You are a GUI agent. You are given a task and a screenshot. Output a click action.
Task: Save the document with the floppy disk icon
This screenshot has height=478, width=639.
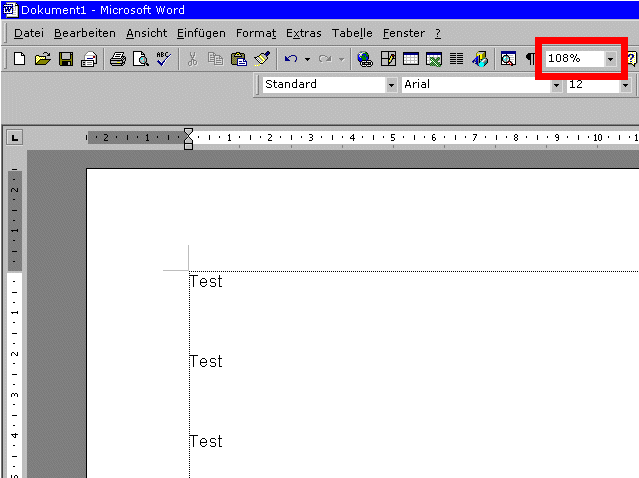click(x=65, y=59)
